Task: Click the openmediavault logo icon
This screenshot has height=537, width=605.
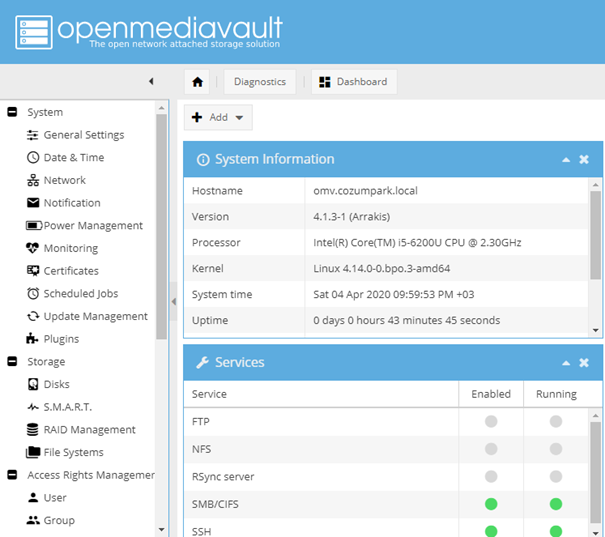Action: [34, 32]
